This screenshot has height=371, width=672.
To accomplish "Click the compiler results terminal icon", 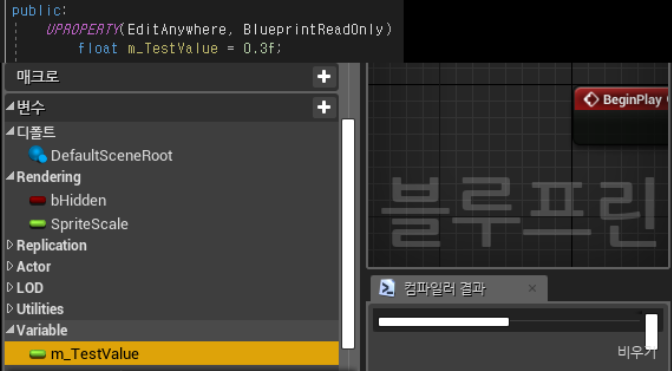I will pos(387,288).
